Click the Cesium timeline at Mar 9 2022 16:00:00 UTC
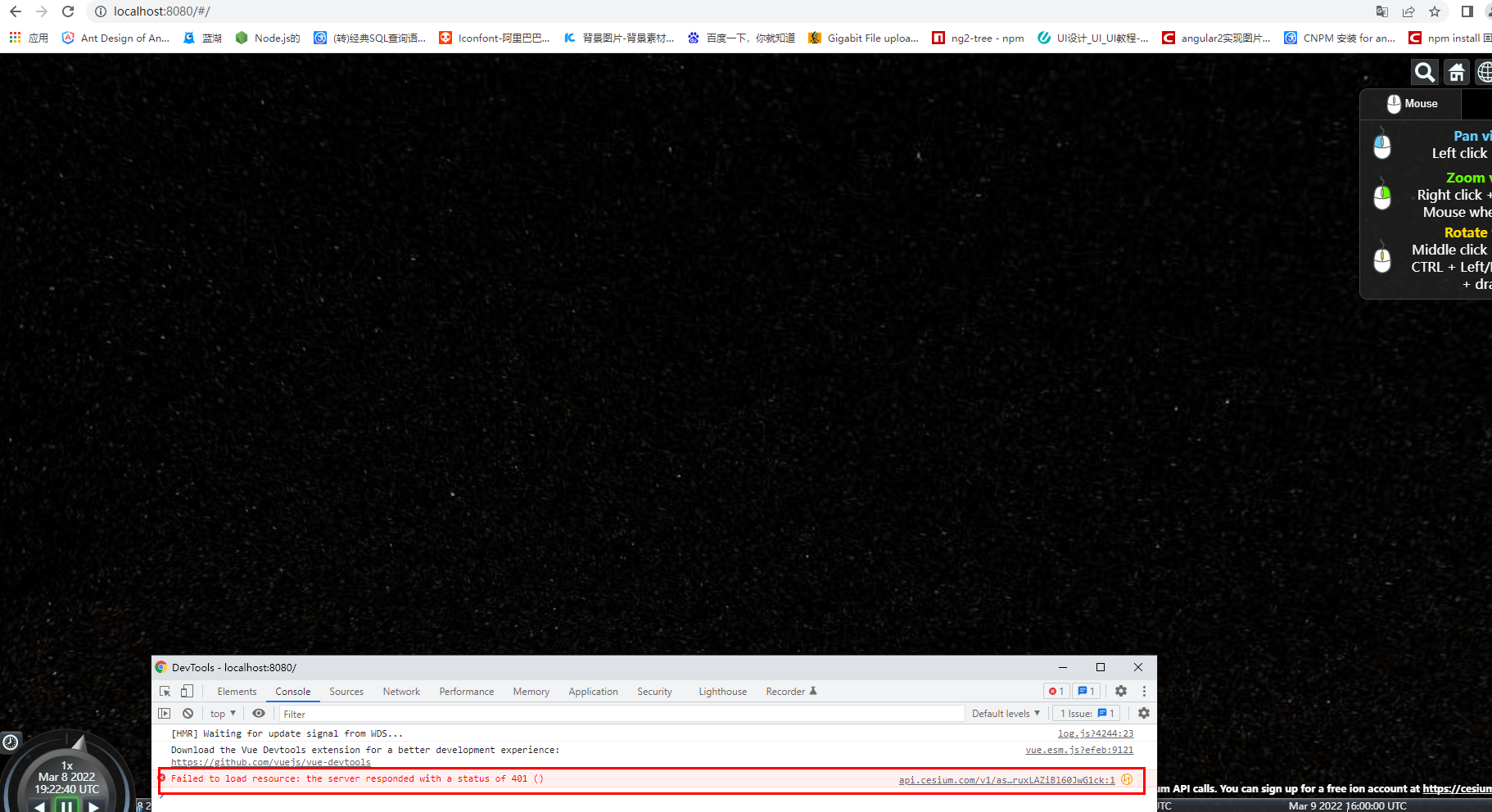The width and height of the screenshot is (1492, 812). tap(1347, 806)
